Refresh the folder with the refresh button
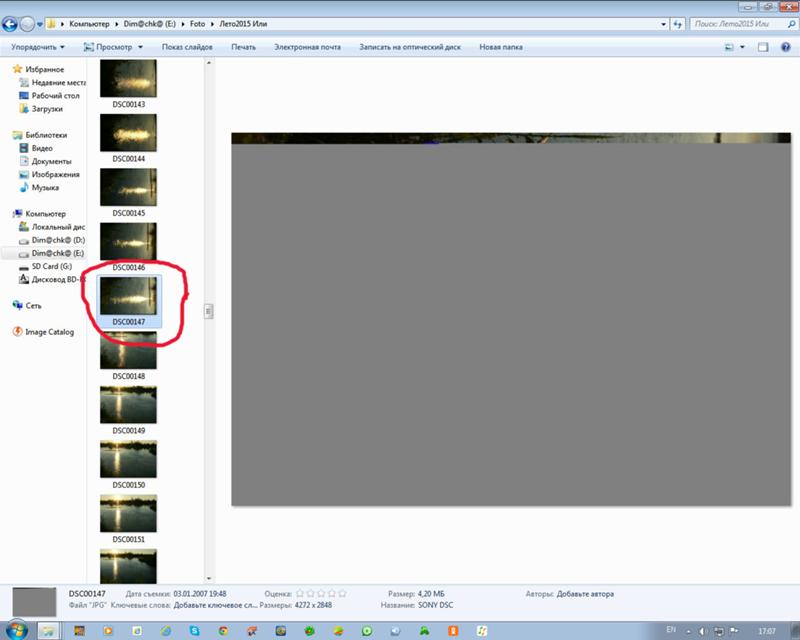The width and height of the screenshot is (800, 640). tap(678, 24)
